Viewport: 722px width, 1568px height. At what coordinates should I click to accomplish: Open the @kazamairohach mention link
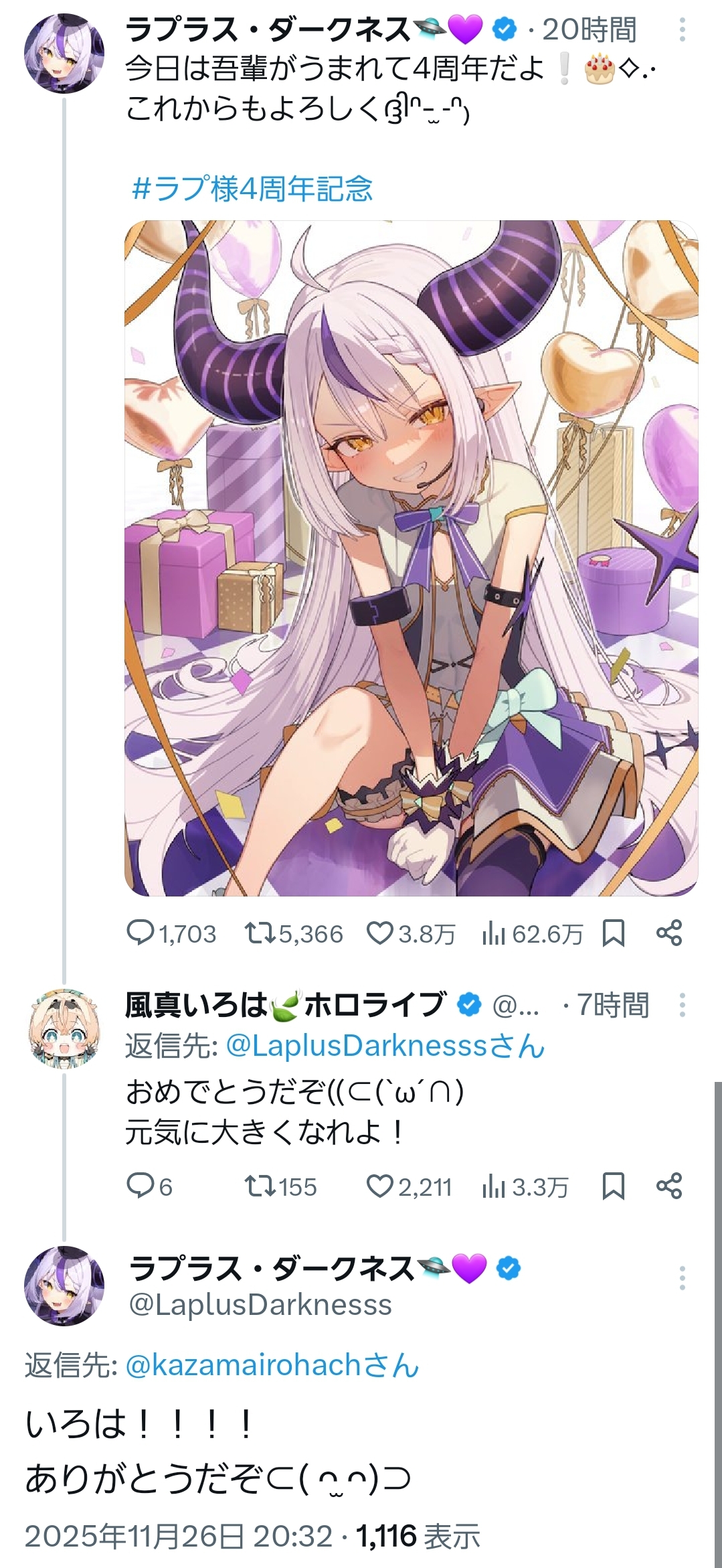(x=272, y=1365)
